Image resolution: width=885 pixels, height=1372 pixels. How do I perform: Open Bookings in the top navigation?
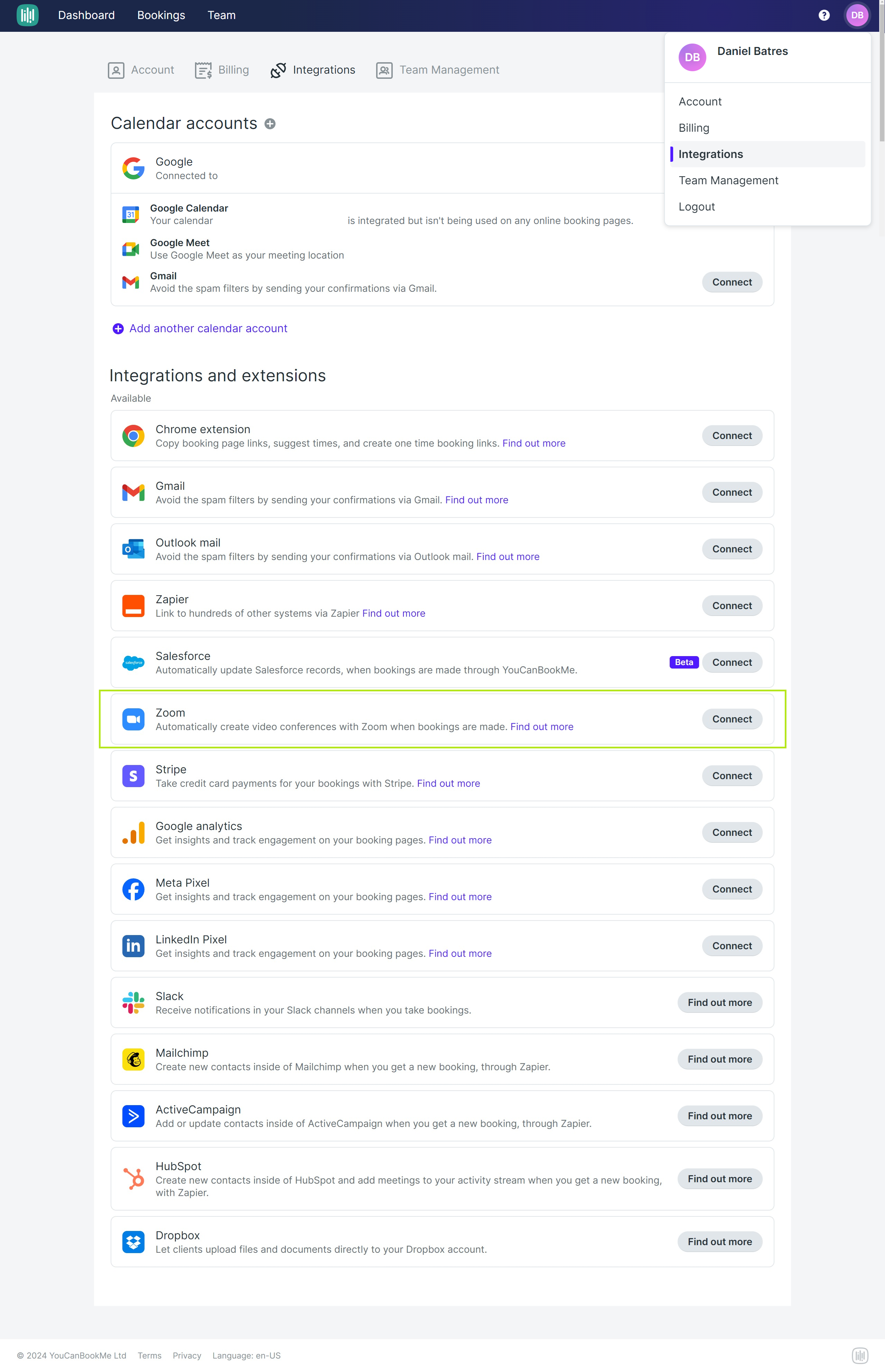(161, 16)
